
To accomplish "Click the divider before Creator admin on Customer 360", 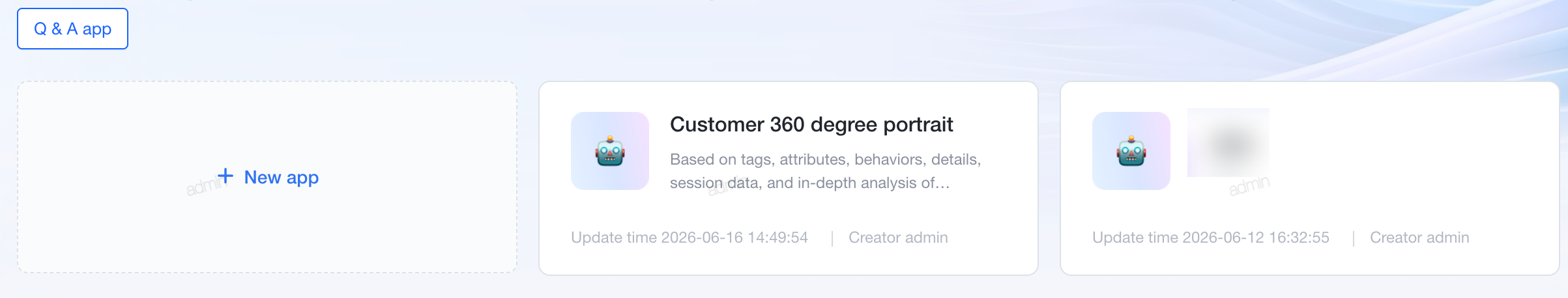I will [x=832, y=238].
